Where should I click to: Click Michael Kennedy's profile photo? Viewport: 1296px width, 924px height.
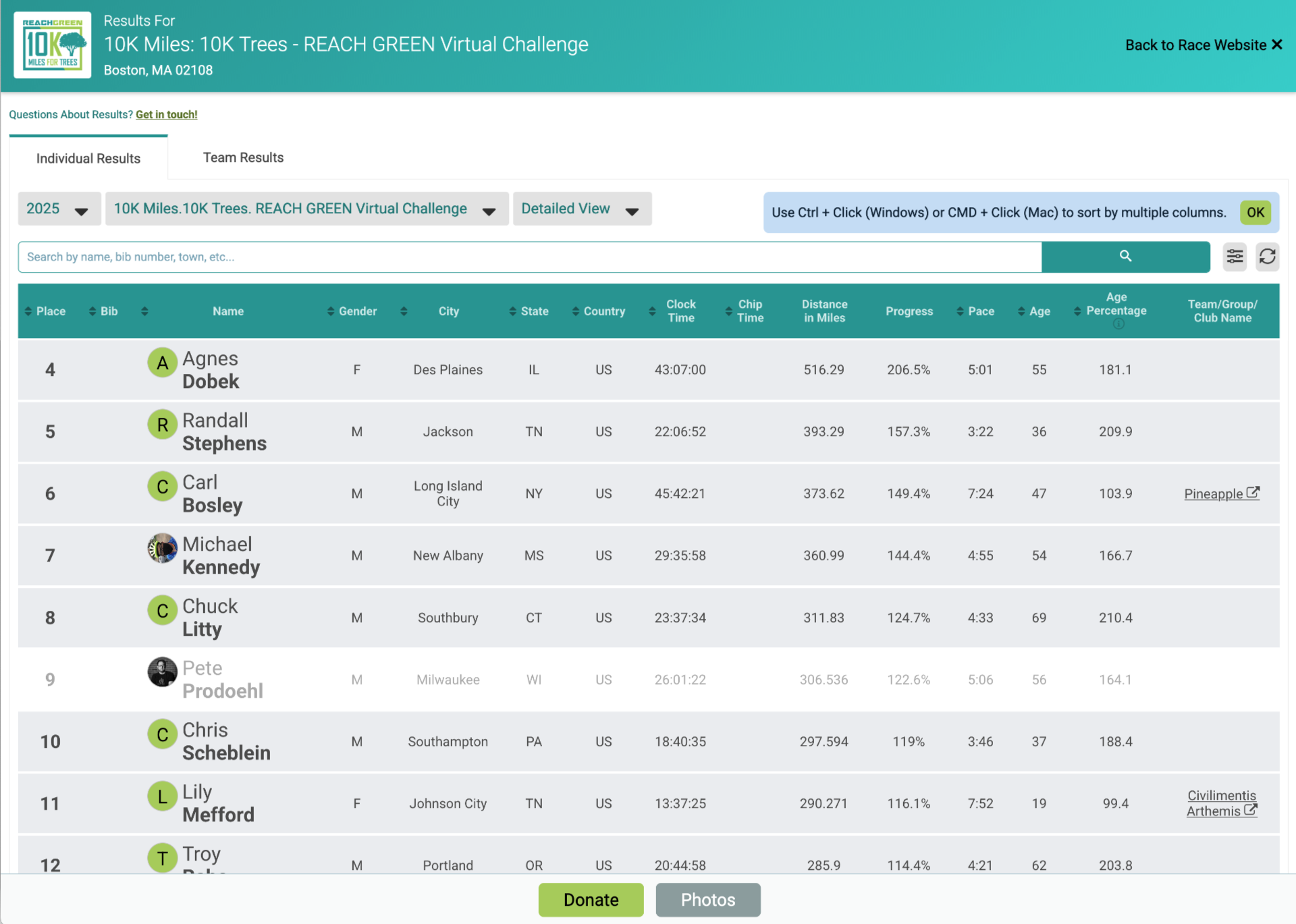pos(162,548)
